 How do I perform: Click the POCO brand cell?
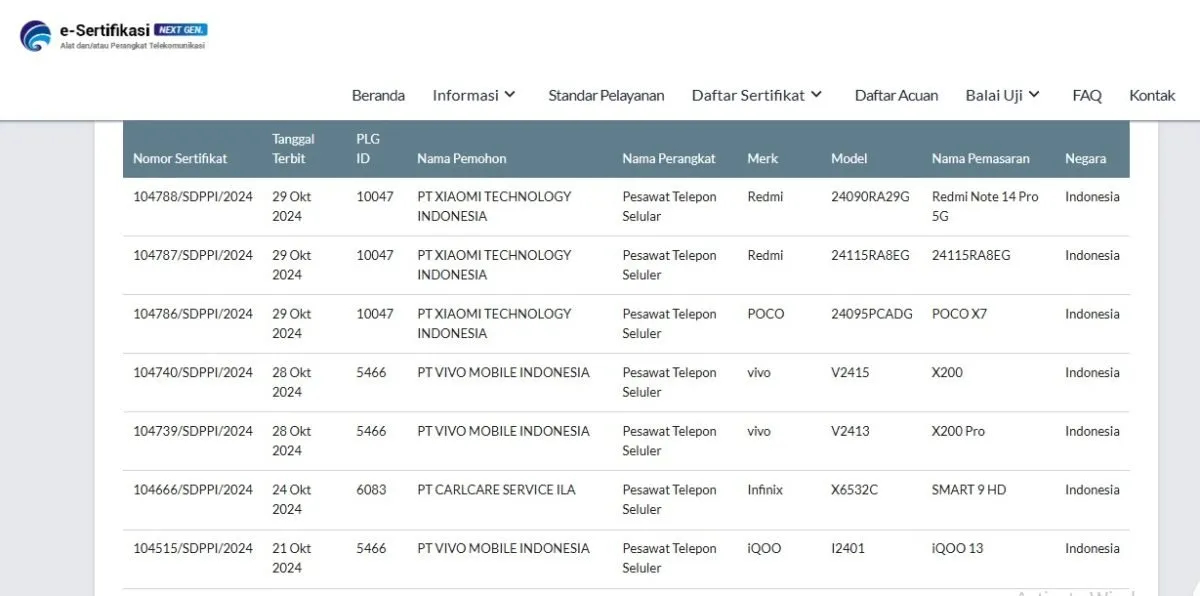pyautogui.click(x=766, y=314)
